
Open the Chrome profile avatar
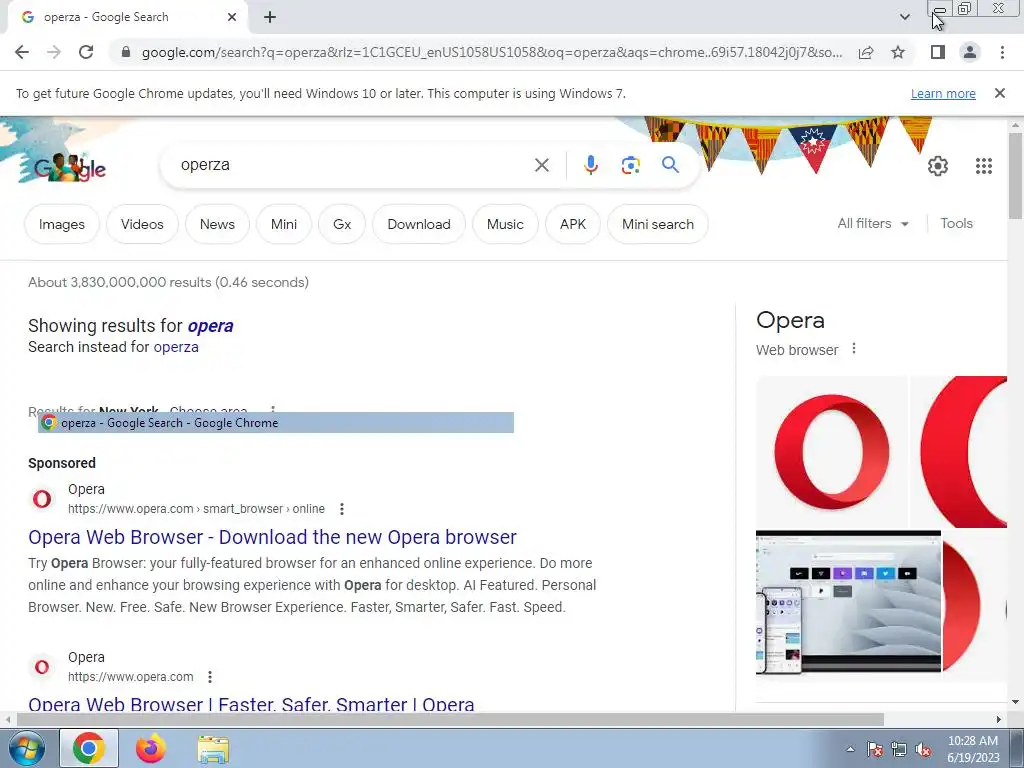tap(970, 52)
